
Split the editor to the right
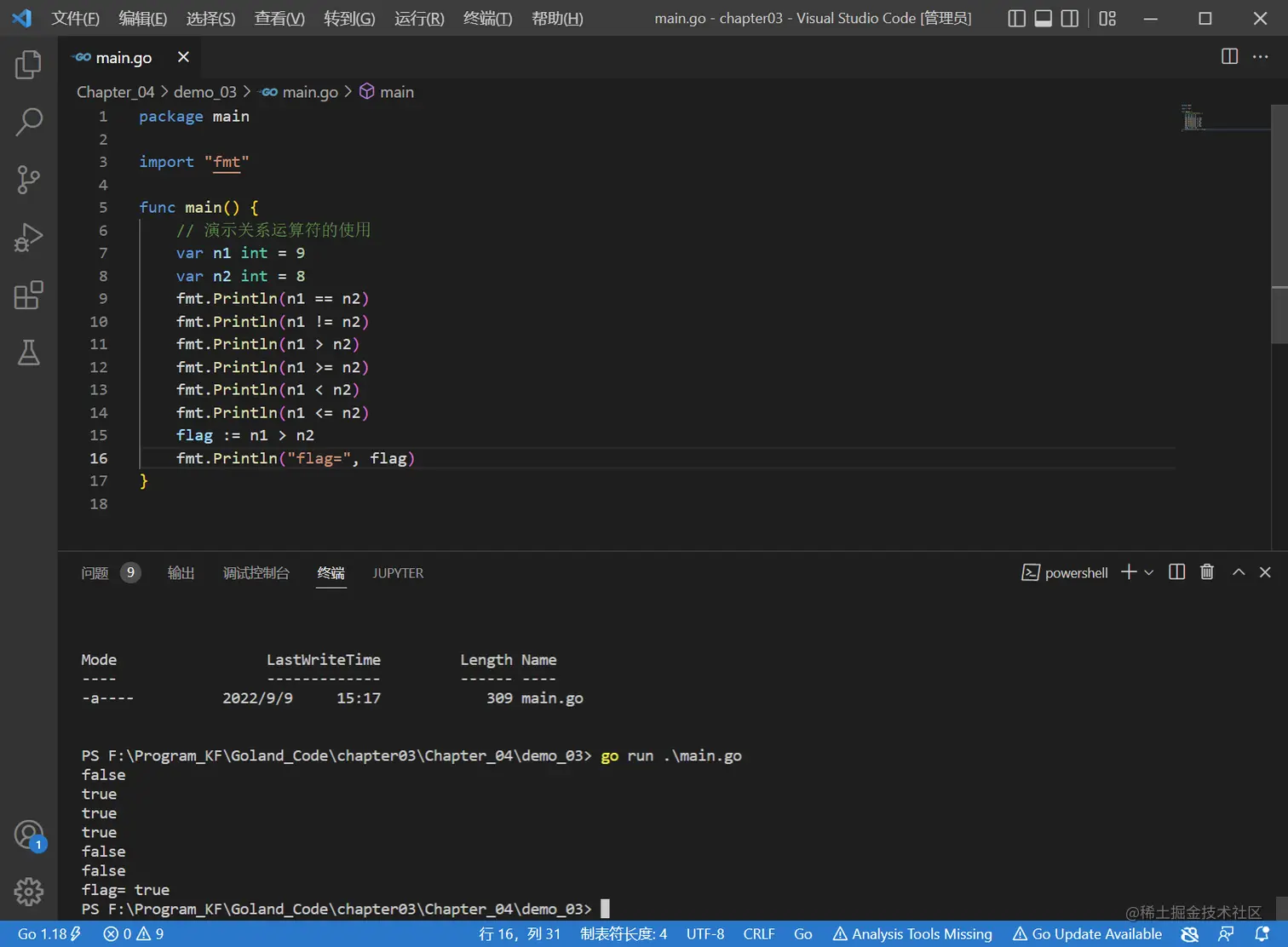tap(1229, 56)
